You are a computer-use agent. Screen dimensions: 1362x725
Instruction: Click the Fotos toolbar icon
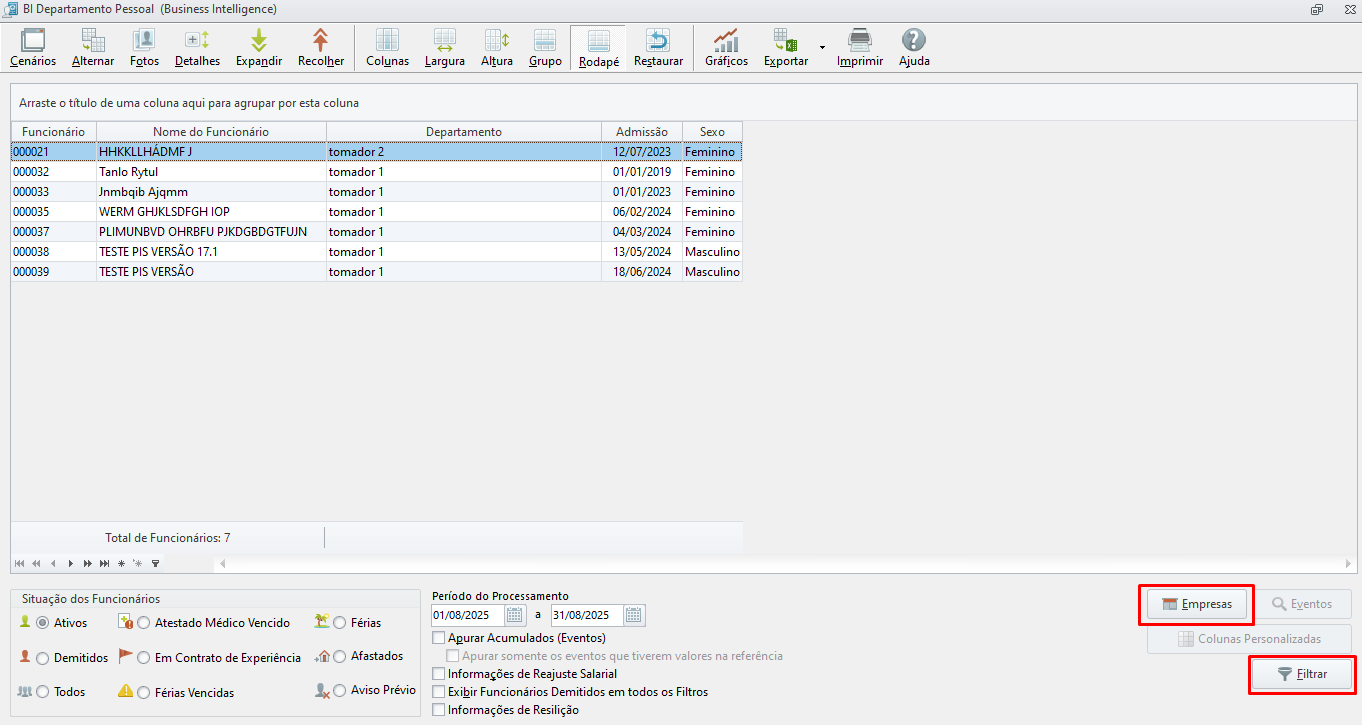144,47
